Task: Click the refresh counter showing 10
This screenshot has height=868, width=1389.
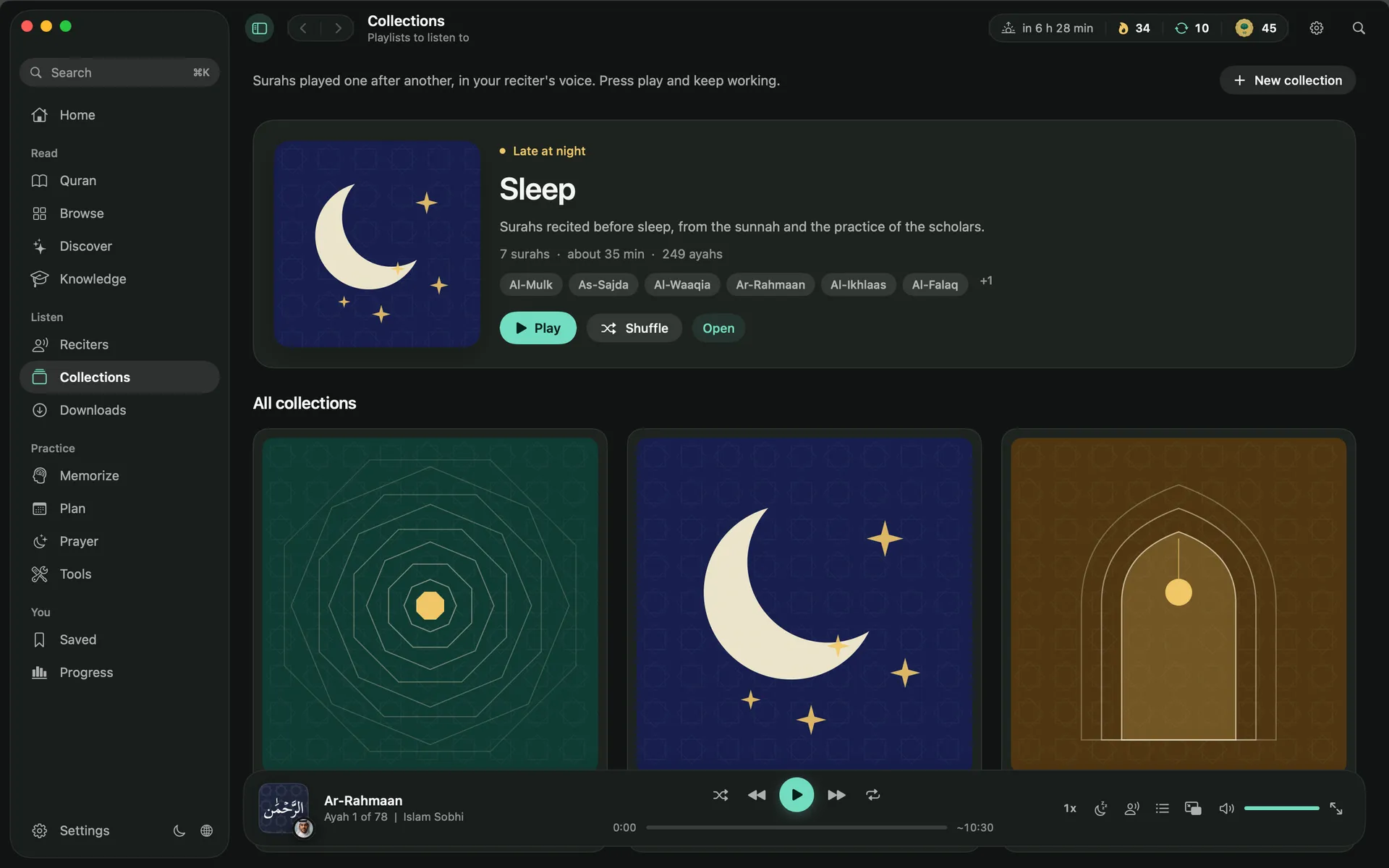Action: pyautogui.click(x=1192, y=28)
